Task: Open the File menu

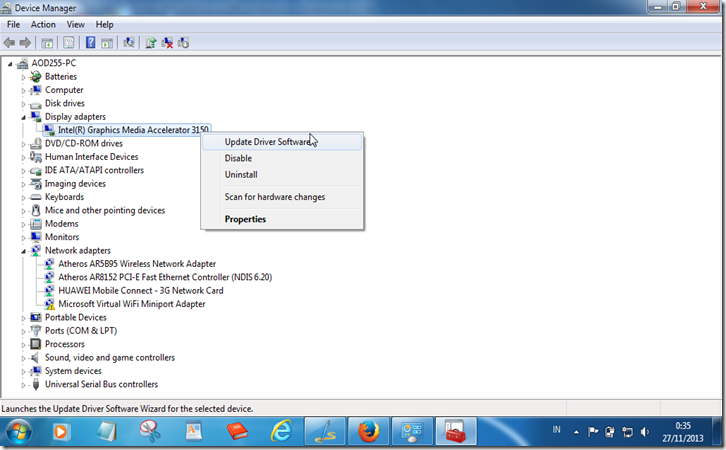Action: click(x=13, y=25)
